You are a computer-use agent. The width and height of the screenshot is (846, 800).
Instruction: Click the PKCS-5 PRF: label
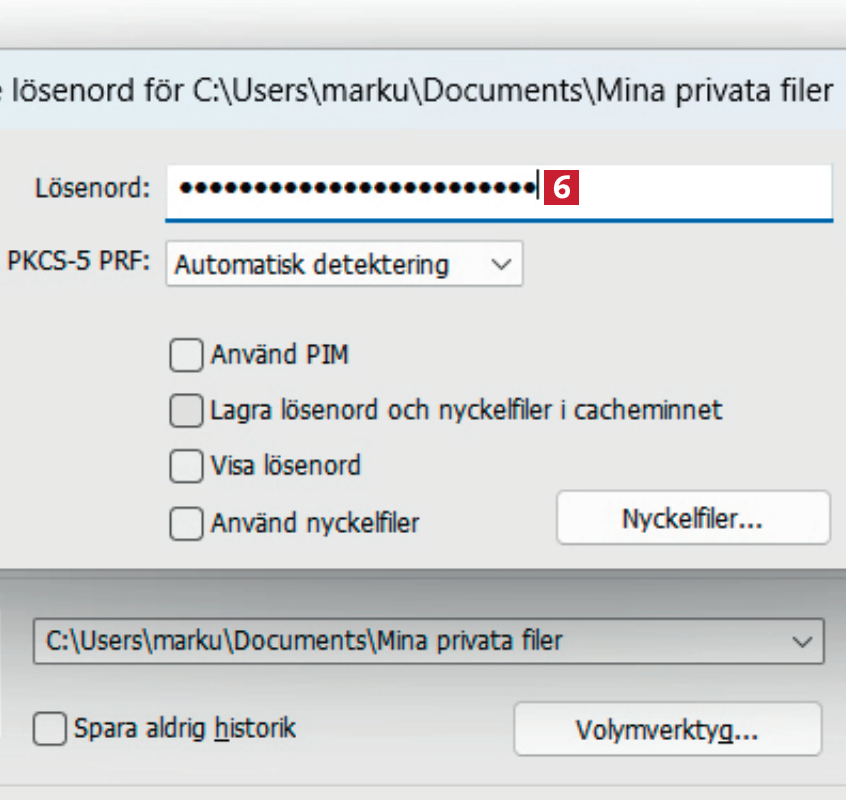[78, 264]
